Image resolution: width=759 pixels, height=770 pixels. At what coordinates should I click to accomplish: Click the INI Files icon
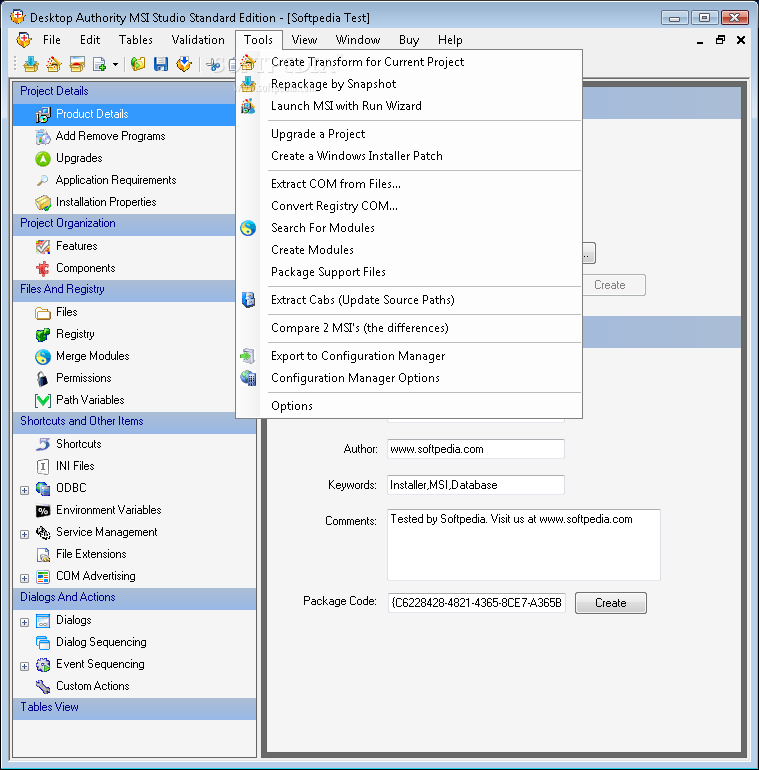point(43,466)
